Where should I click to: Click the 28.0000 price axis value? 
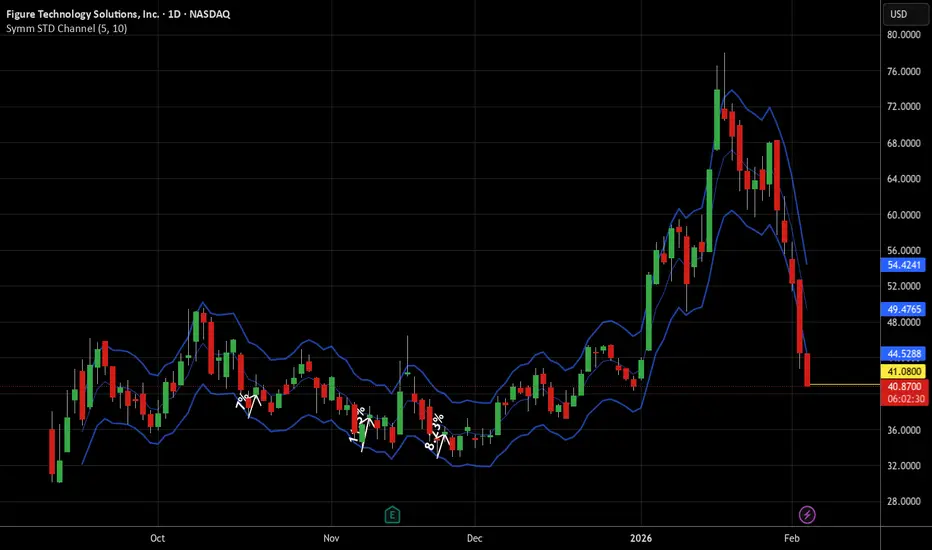click(903, 501)
